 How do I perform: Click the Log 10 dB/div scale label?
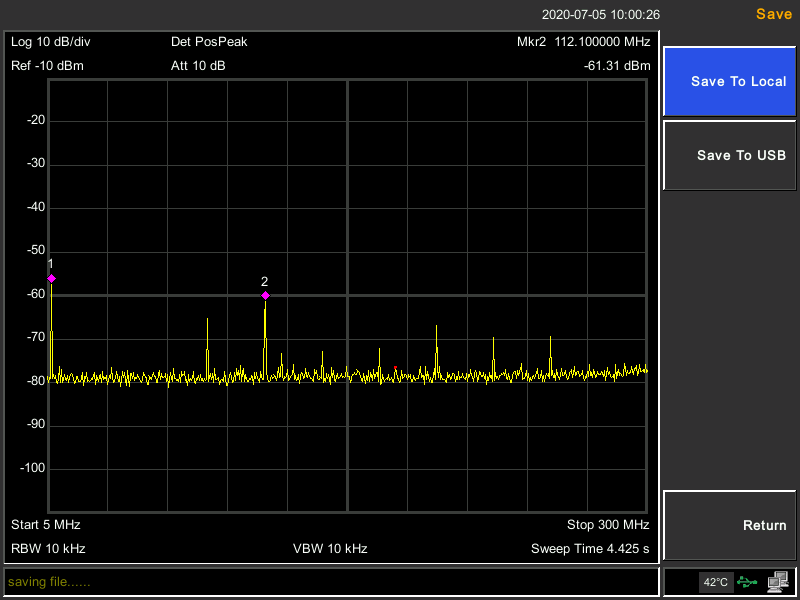(51, 42)
